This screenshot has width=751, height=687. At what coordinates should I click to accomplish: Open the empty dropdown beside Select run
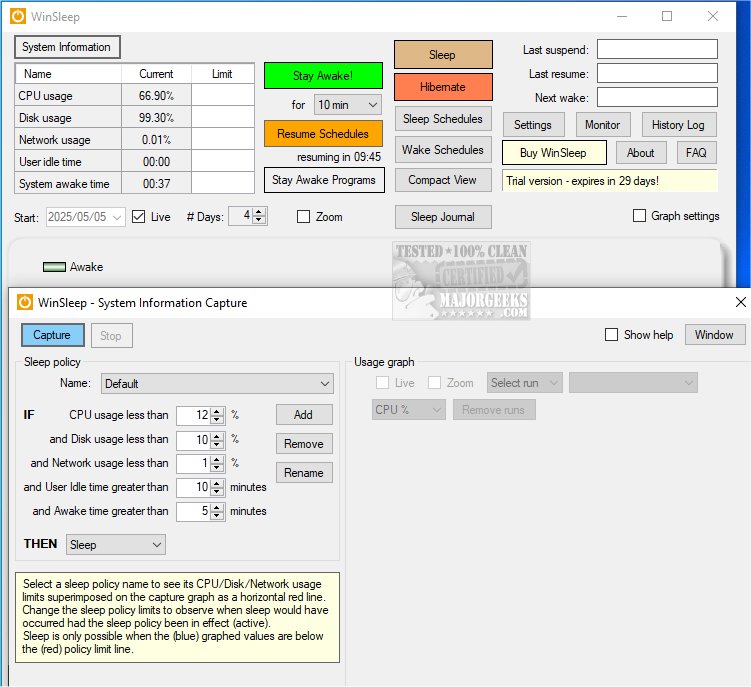tap(633, 383)
